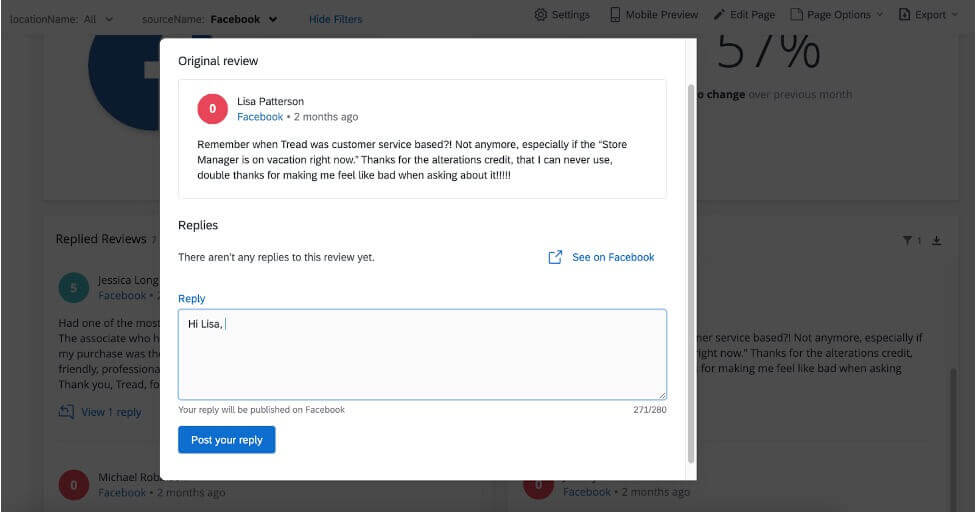Click Michael's red score badge
Screen dimensions: 976x512
pos(73,485)
